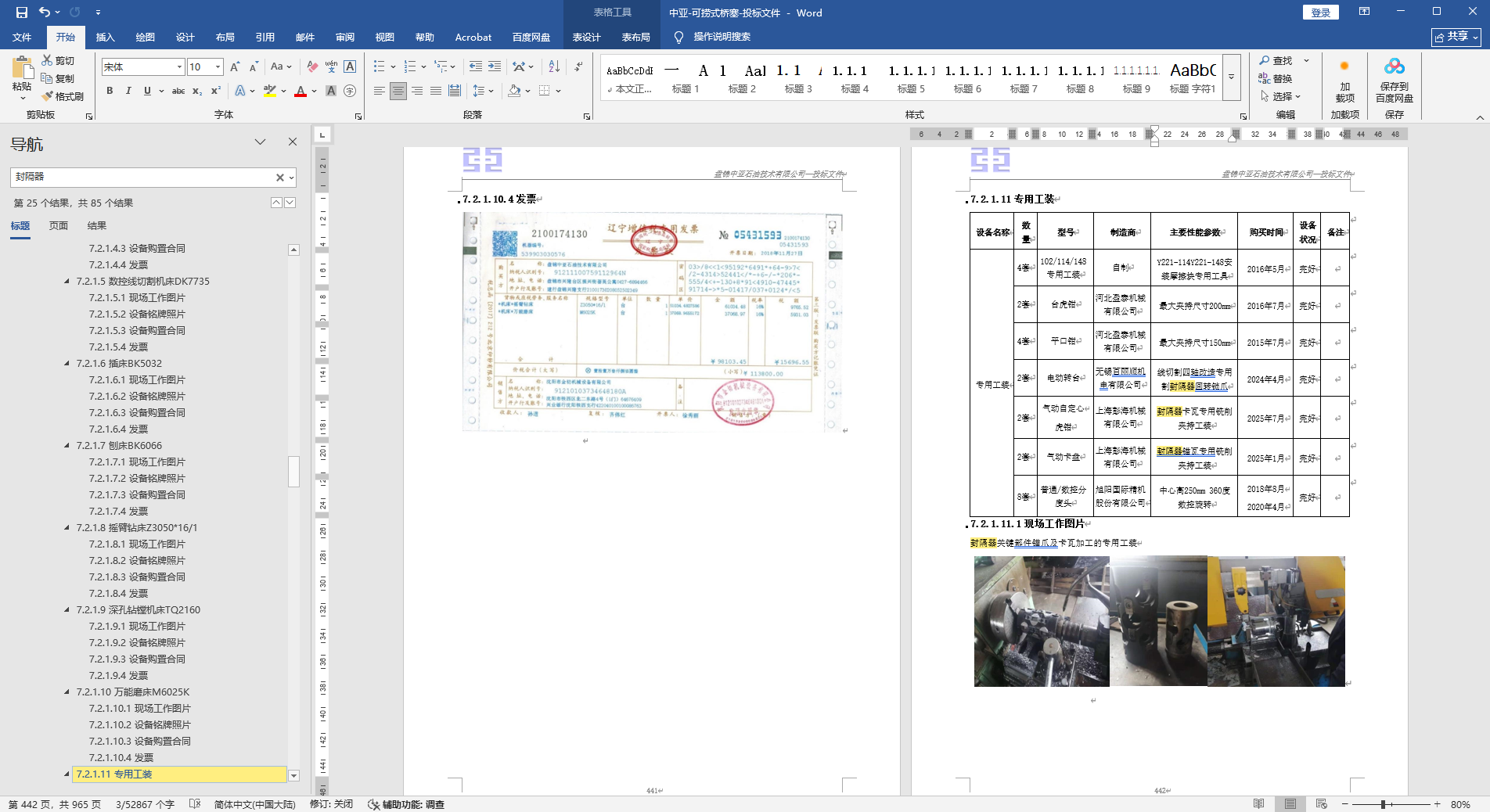Open the font size dropdown
1490x812 pixels.
tap(218, 67)
